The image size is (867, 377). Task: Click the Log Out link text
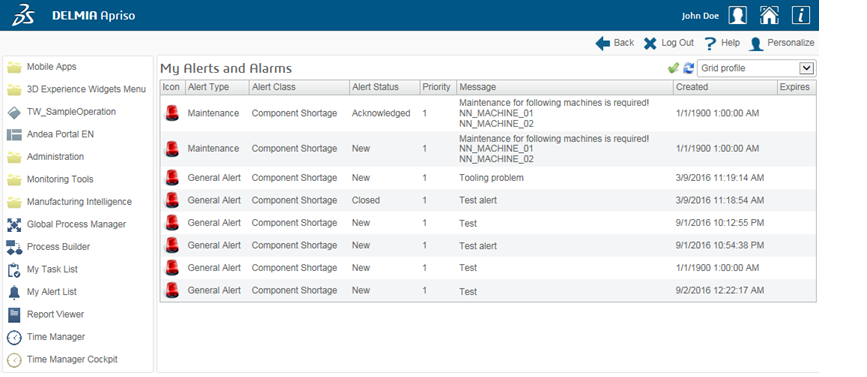click(x=677, y=43)
